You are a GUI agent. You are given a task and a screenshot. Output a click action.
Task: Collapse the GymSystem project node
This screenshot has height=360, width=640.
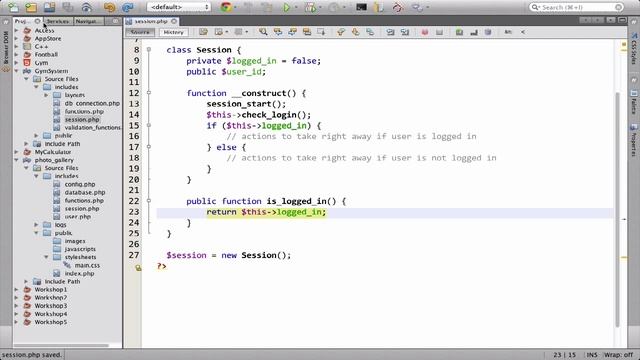(x=17, y=71)
